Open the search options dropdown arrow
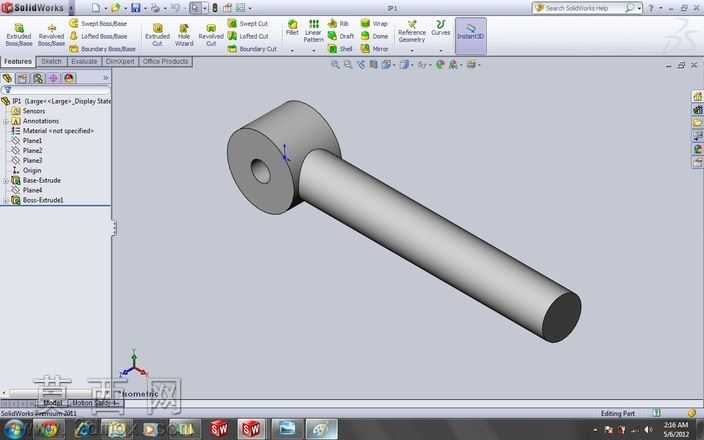Screen dimensions: 704x440 (x=639, y=8)
